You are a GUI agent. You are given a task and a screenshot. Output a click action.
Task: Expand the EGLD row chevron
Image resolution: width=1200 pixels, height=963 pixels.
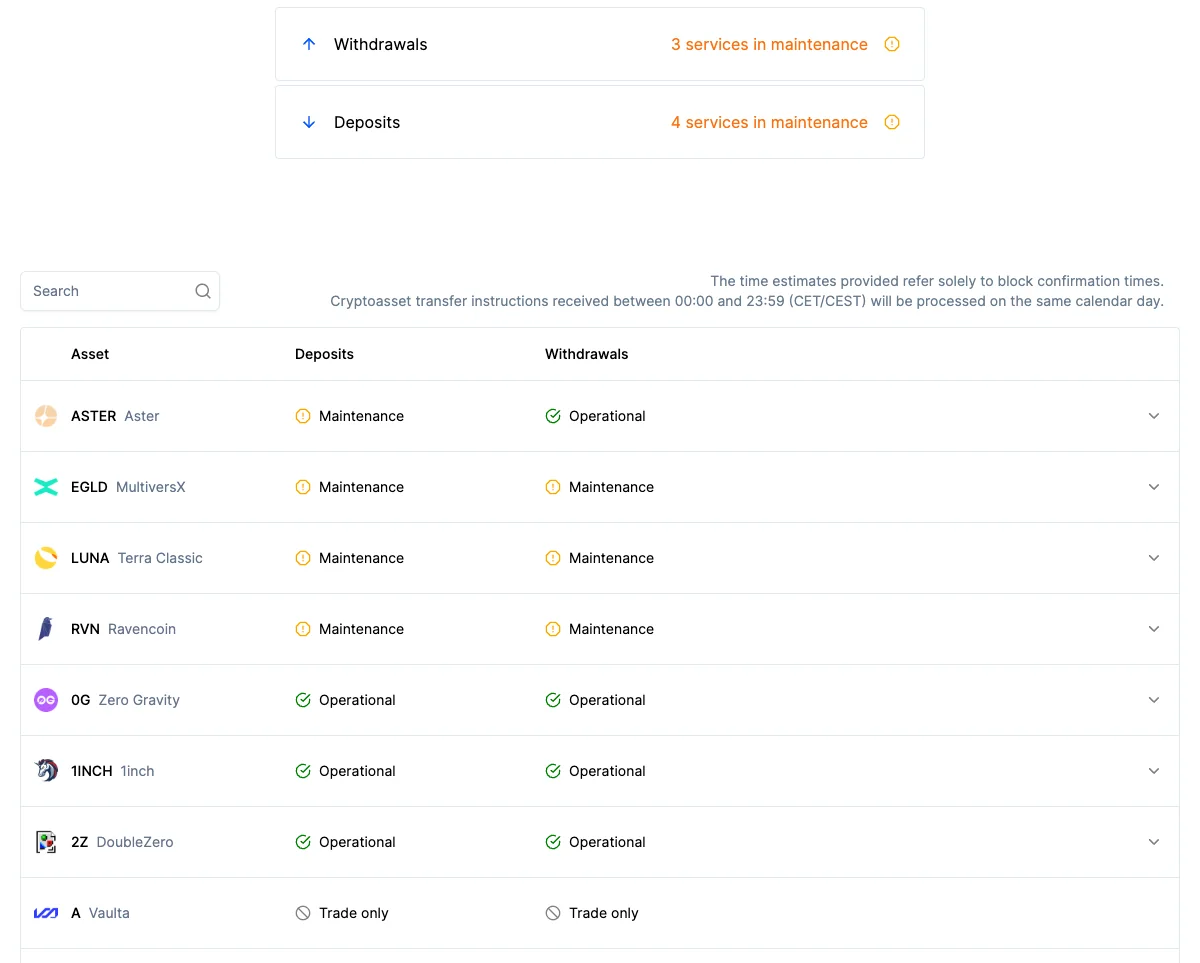click(1154, 487)
